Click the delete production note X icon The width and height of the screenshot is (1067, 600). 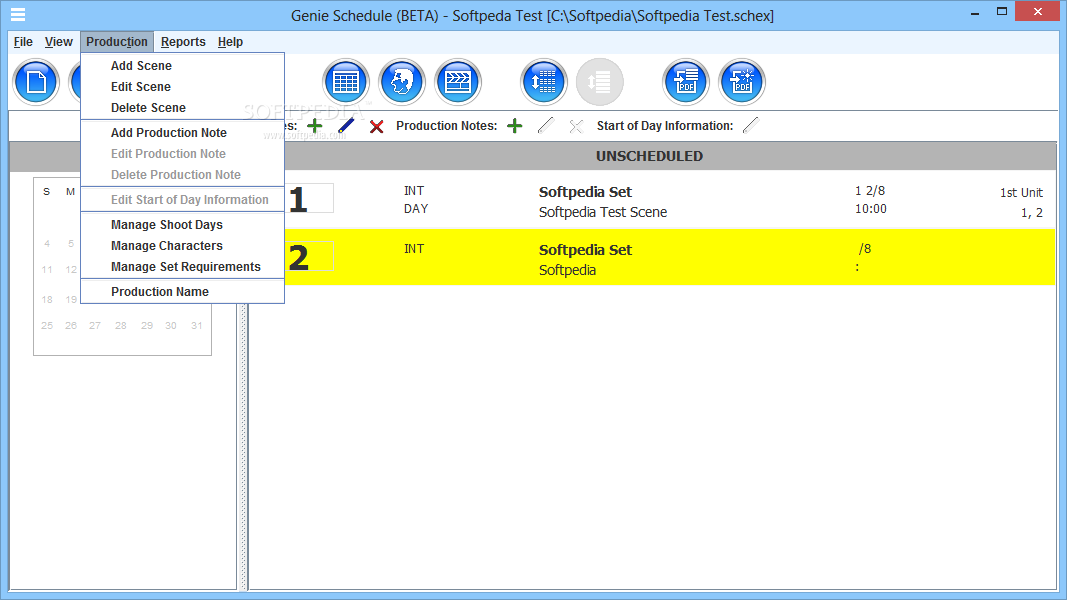click(576, 127)
